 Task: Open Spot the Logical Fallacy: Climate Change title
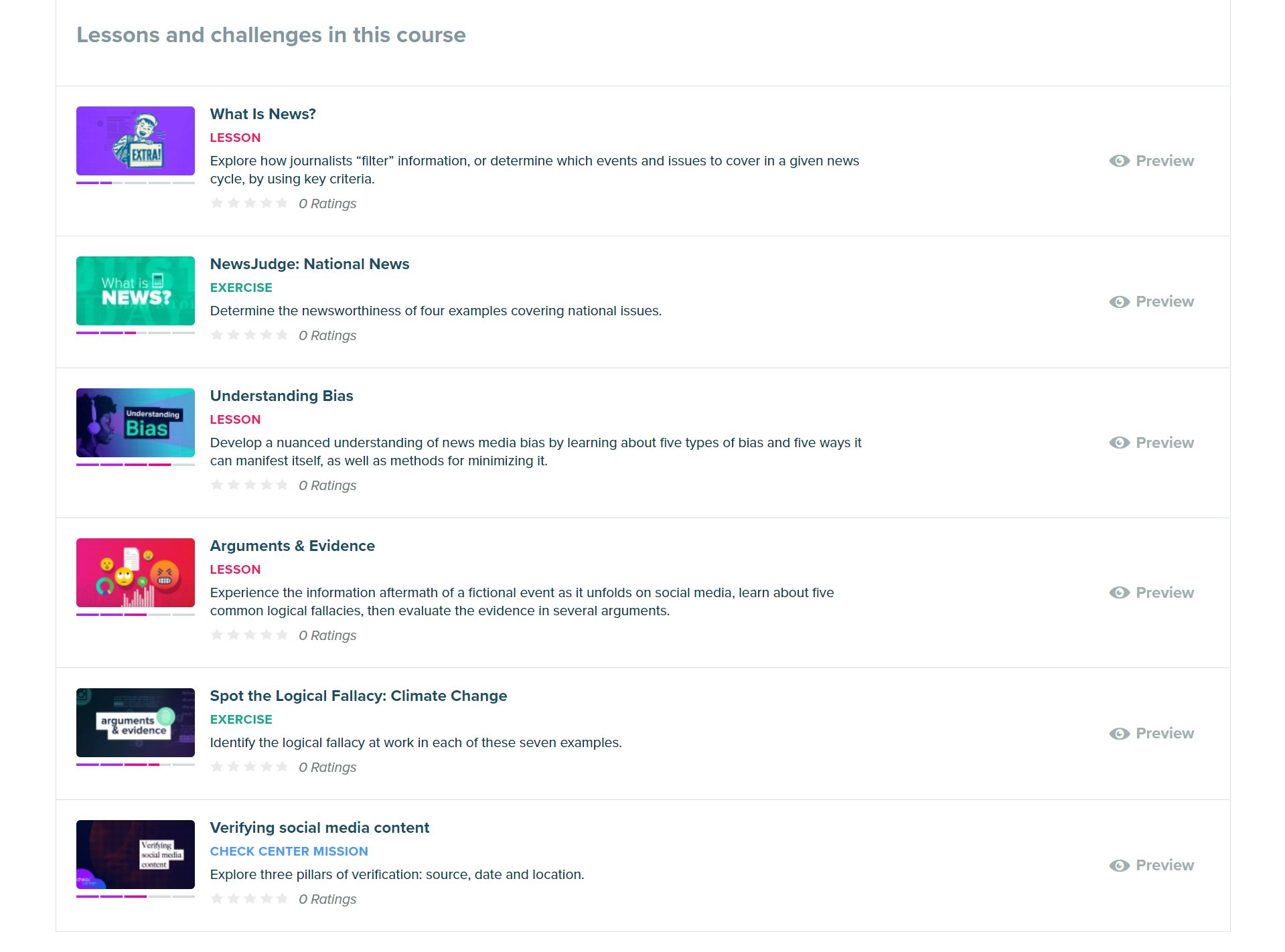pyautogui.click(x=358, y=696)
